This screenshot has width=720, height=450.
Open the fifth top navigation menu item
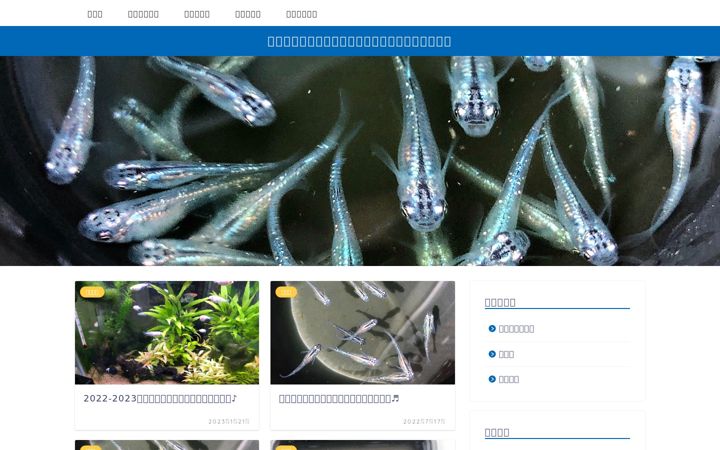click(302, 14)
